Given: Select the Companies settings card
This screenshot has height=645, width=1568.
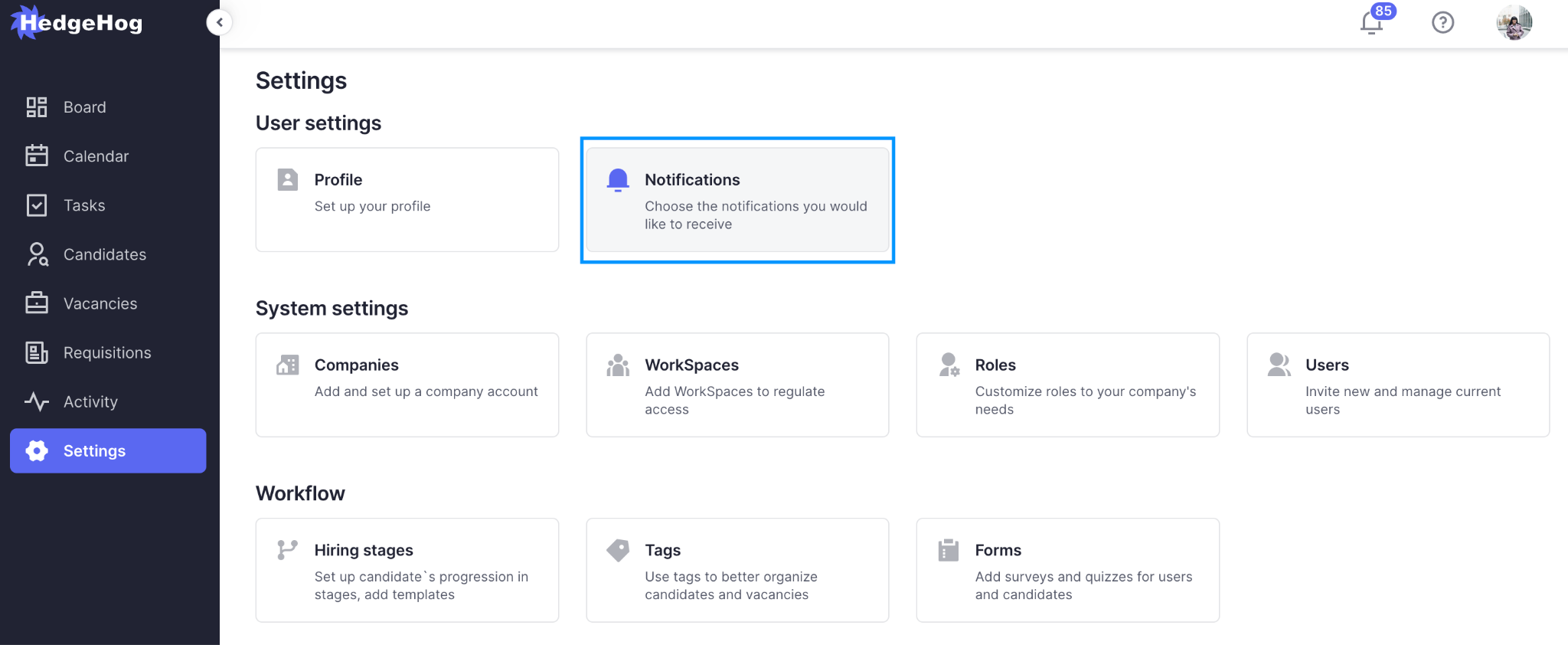Looking at the screenshot, I should [407, 385].
